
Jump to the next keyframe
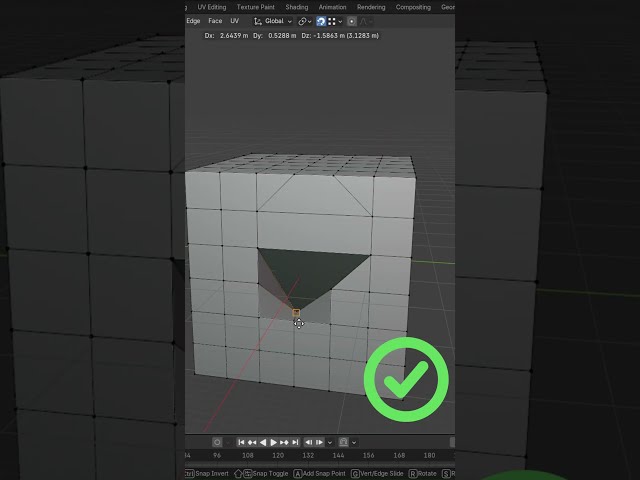coord(284,442)
